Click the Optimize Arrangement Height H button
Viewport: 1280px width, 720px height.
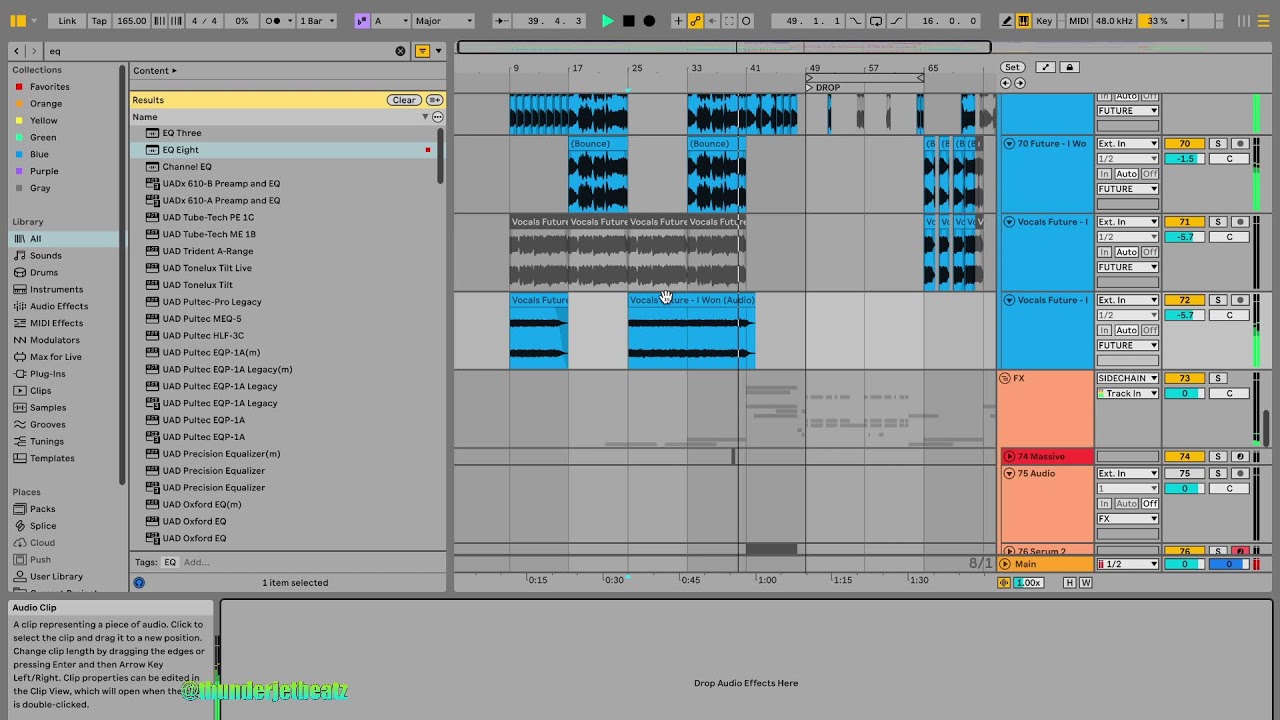(1069, 583)
